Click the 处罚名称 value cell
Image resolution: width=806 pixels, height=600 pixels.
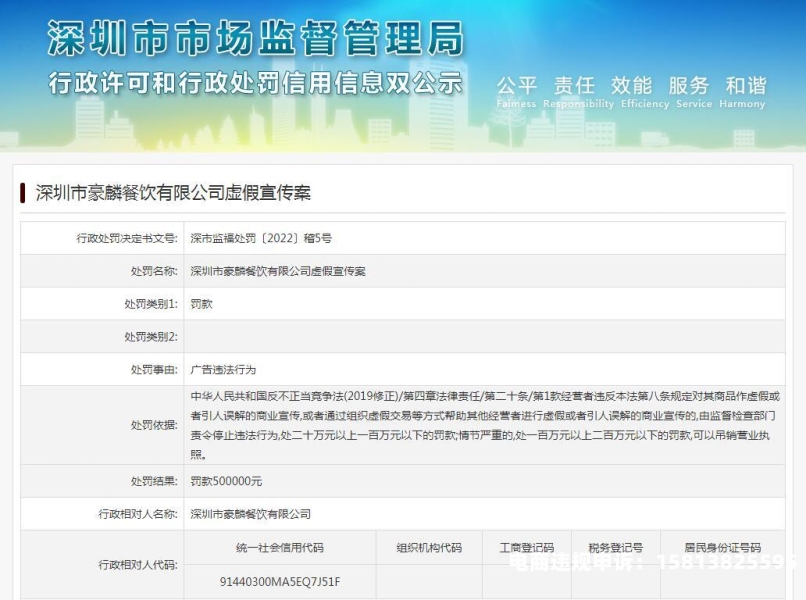[278, 271]
